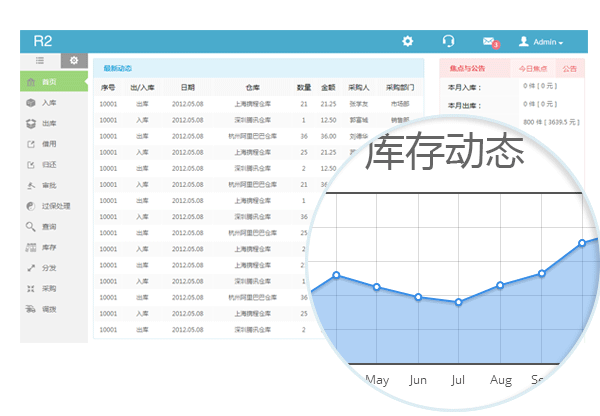
Task: Open 调拨 transfer truck icon
Action: (31, 309)
